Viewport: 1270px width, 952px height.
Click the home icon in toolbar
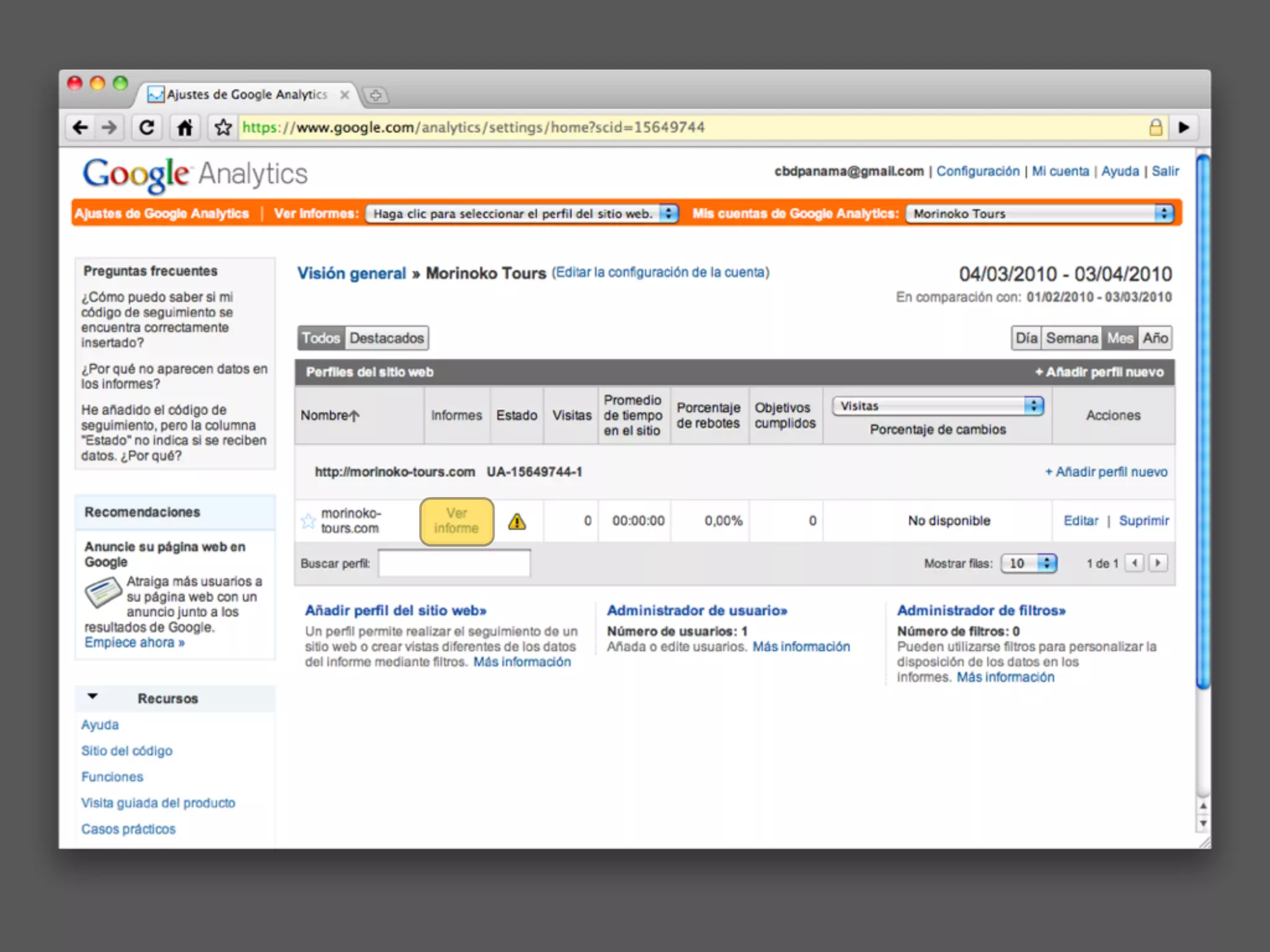(185, 128)
